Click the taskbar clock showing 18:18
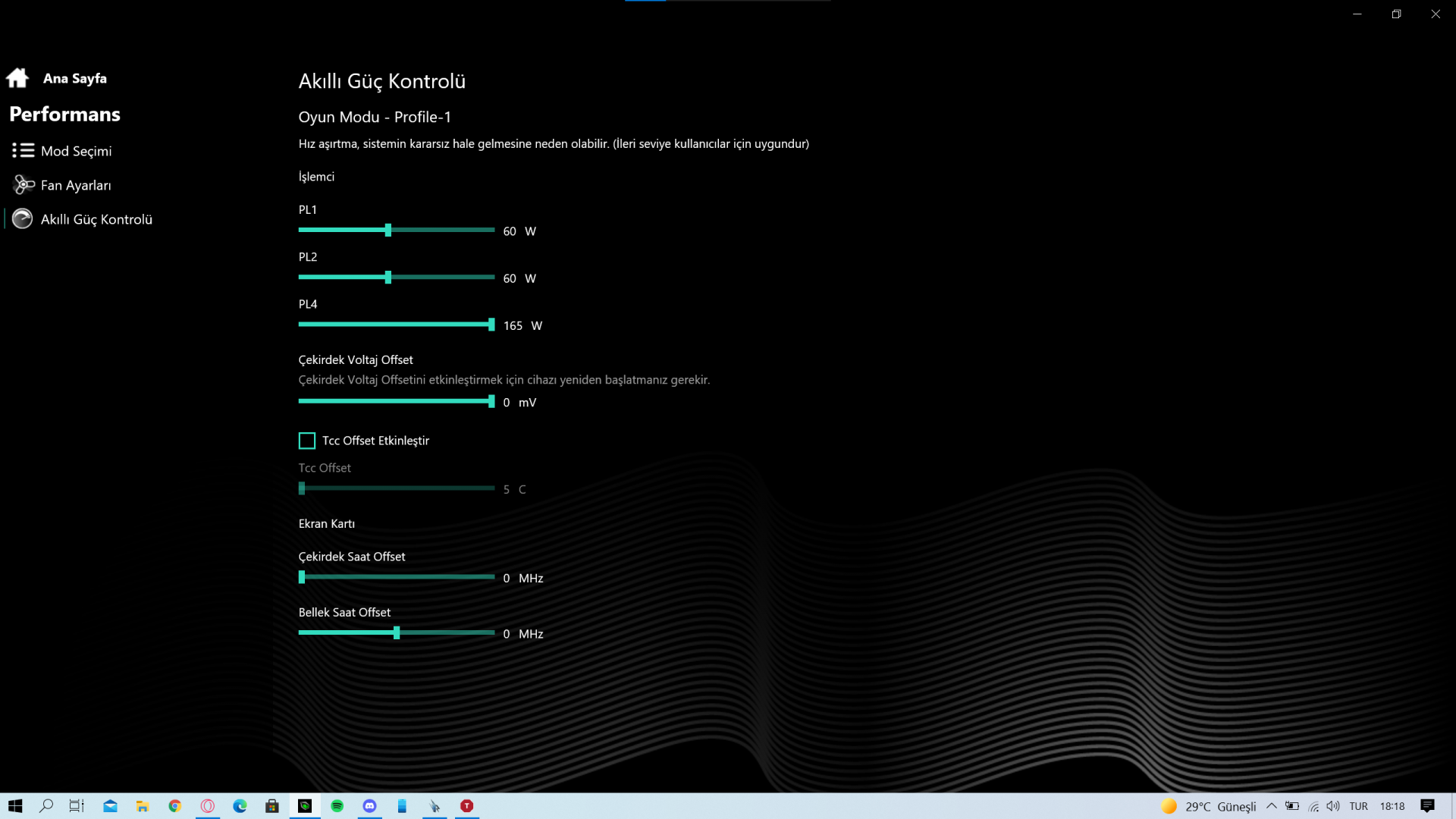1456x819 pixels. [1392, 806]
